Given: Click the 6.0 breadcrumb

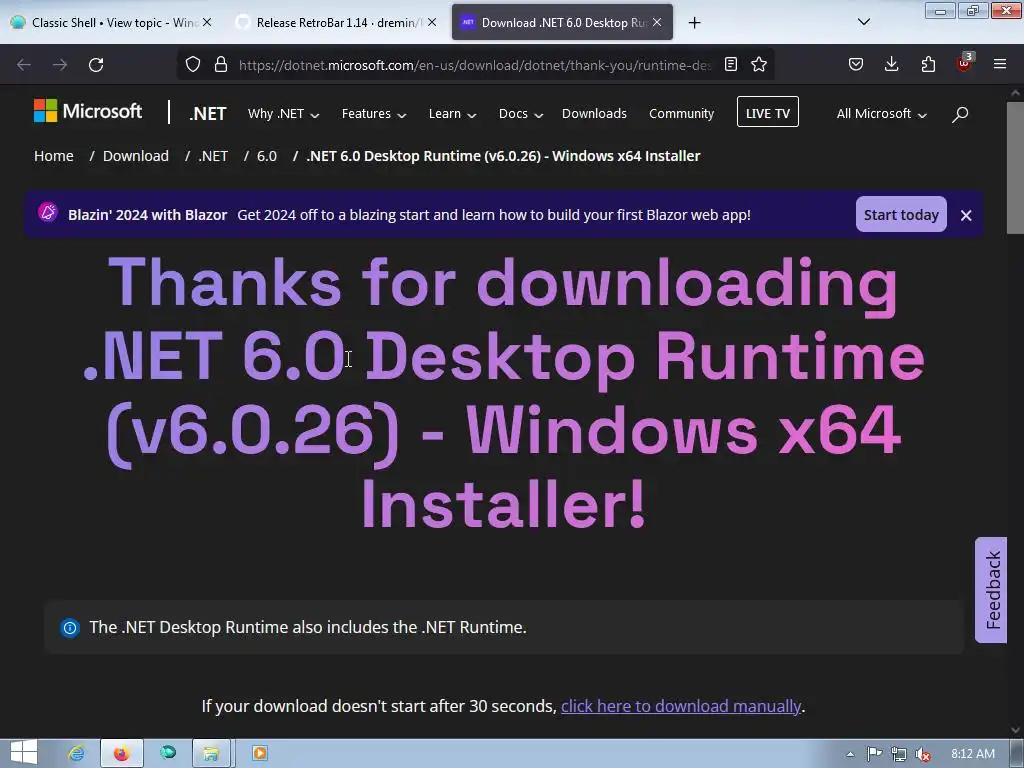Looking at the screenshot, I should [266, 156].
